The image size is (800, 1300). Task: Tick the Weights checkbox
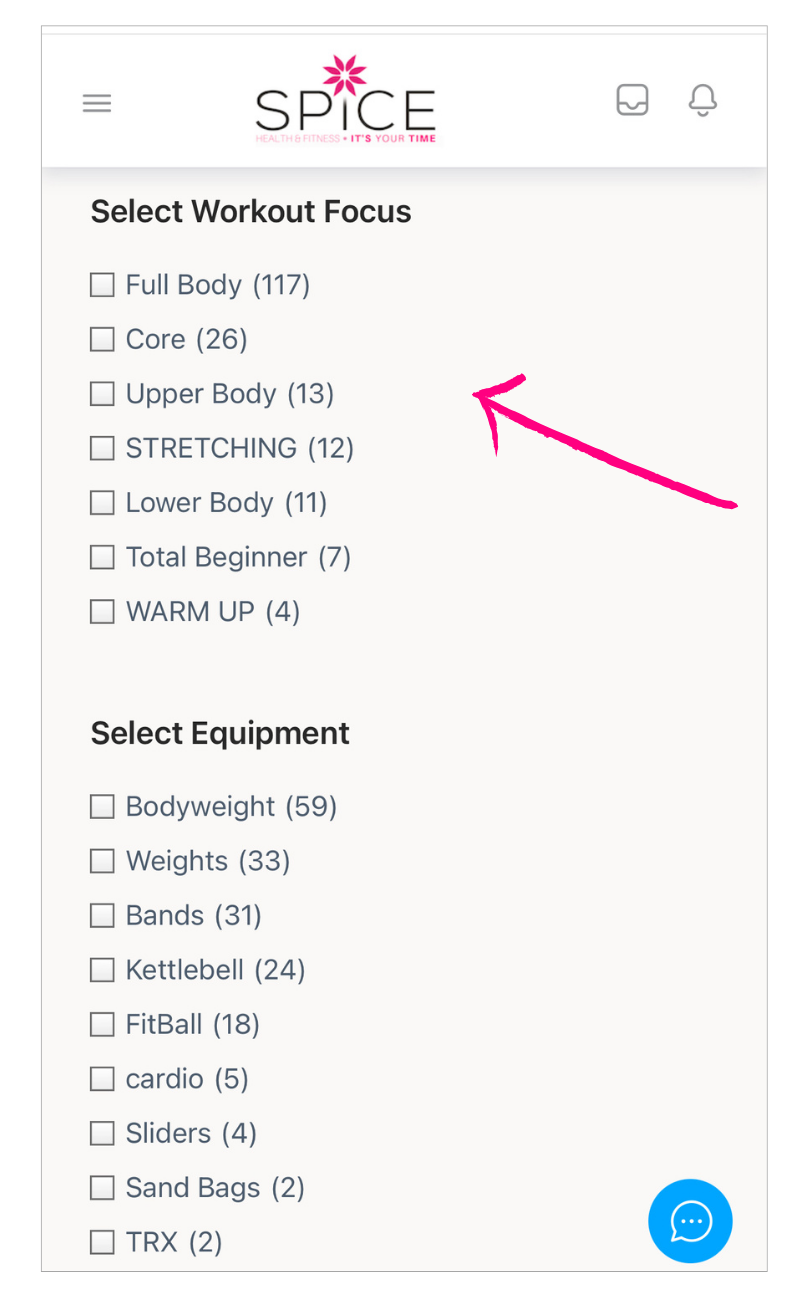click(102, 861)
